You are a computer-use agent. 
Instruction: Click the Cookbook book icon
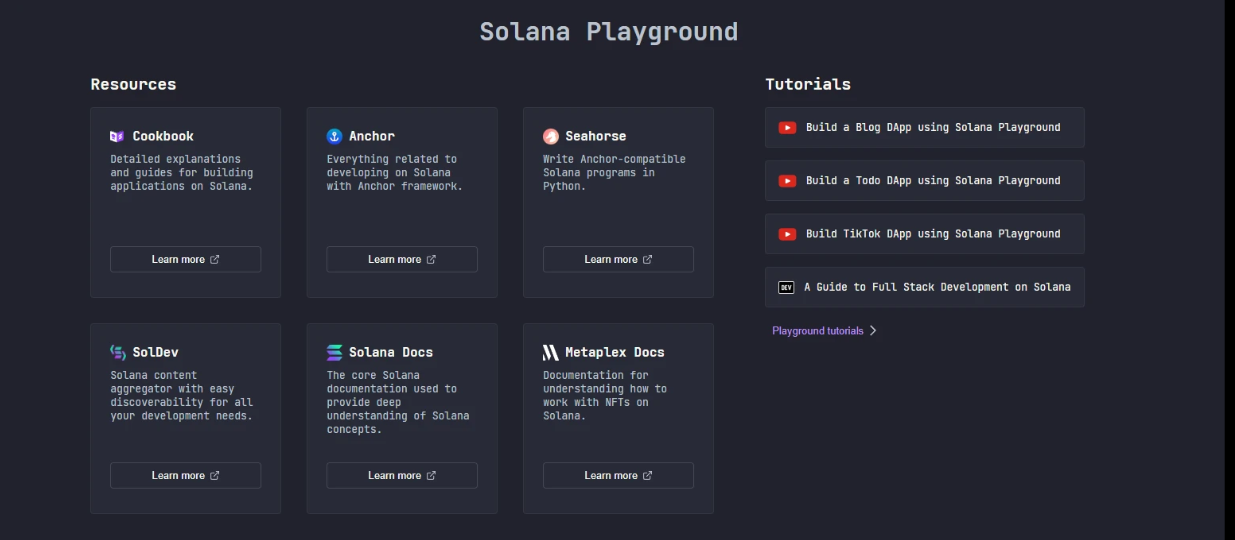coord(117,136)
